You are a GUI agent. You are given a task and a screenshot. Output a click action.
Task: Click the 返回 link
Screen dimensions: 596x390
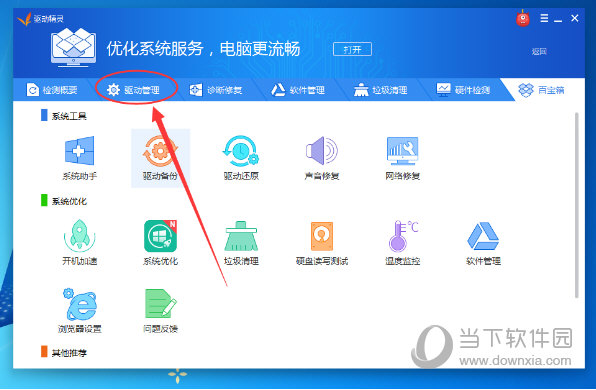(539, 52)
